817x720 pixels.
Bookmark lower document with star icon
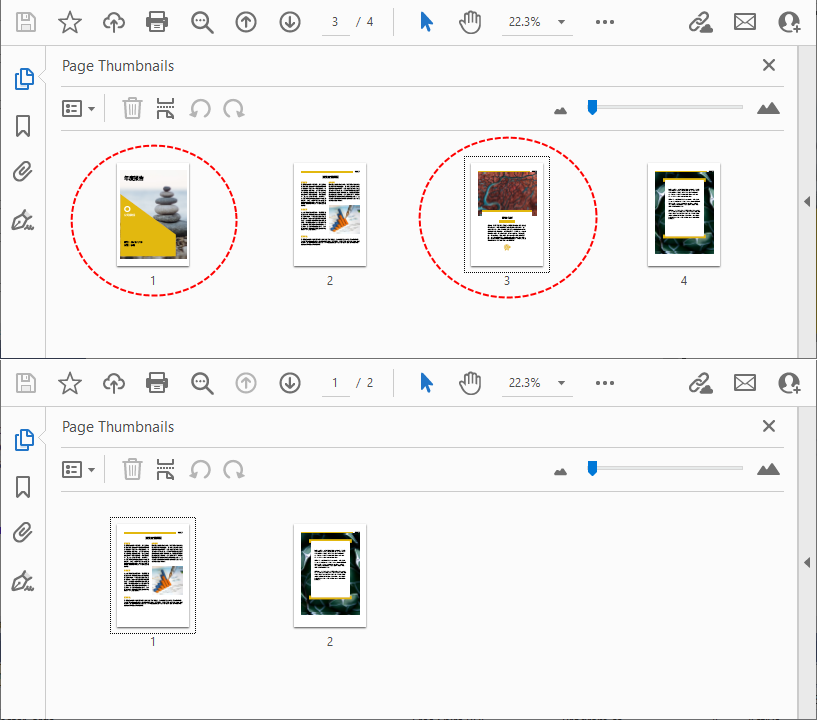coord(70,383)
